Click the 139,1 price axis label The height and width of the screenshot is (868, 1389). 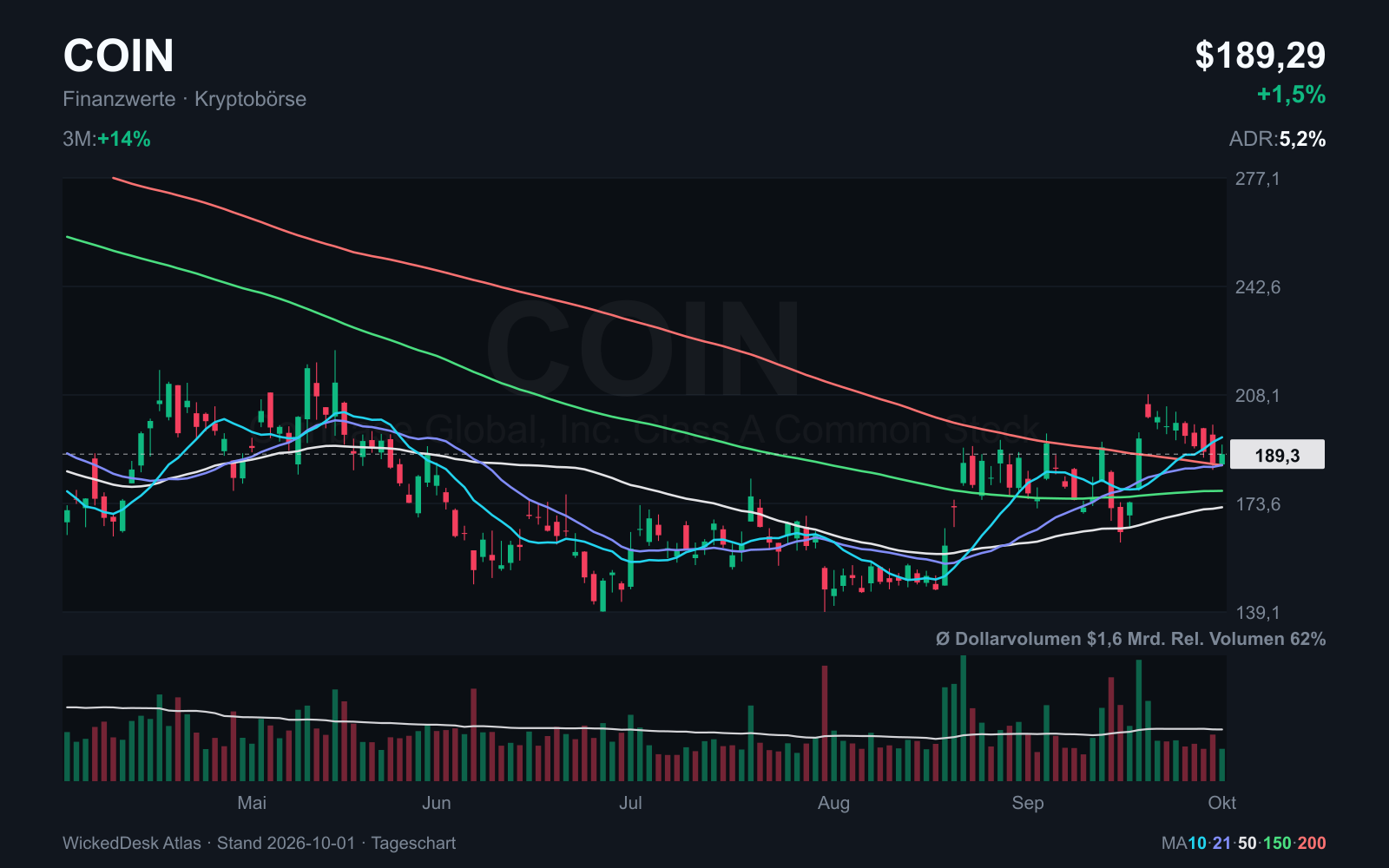[1257, 613]
